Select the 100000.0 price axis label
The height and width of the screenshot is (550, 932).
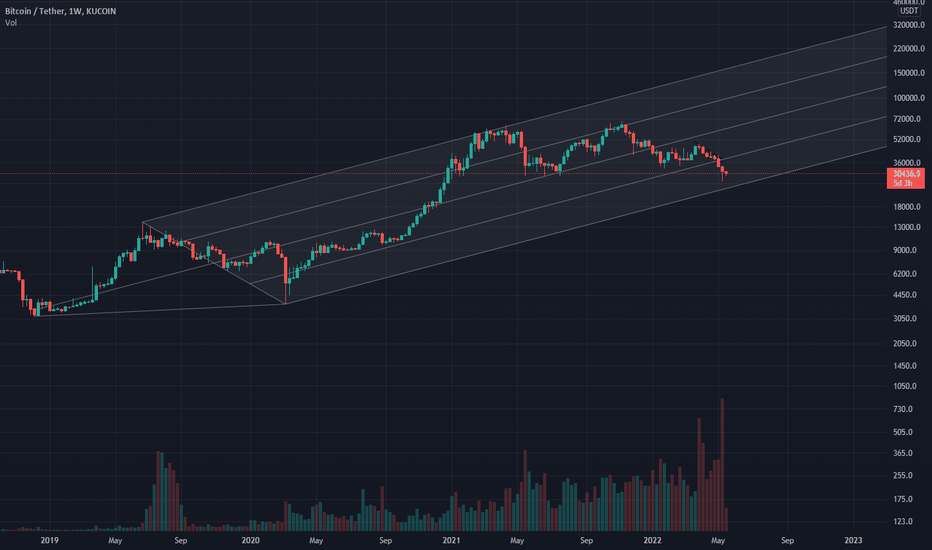tap(909, 98)
